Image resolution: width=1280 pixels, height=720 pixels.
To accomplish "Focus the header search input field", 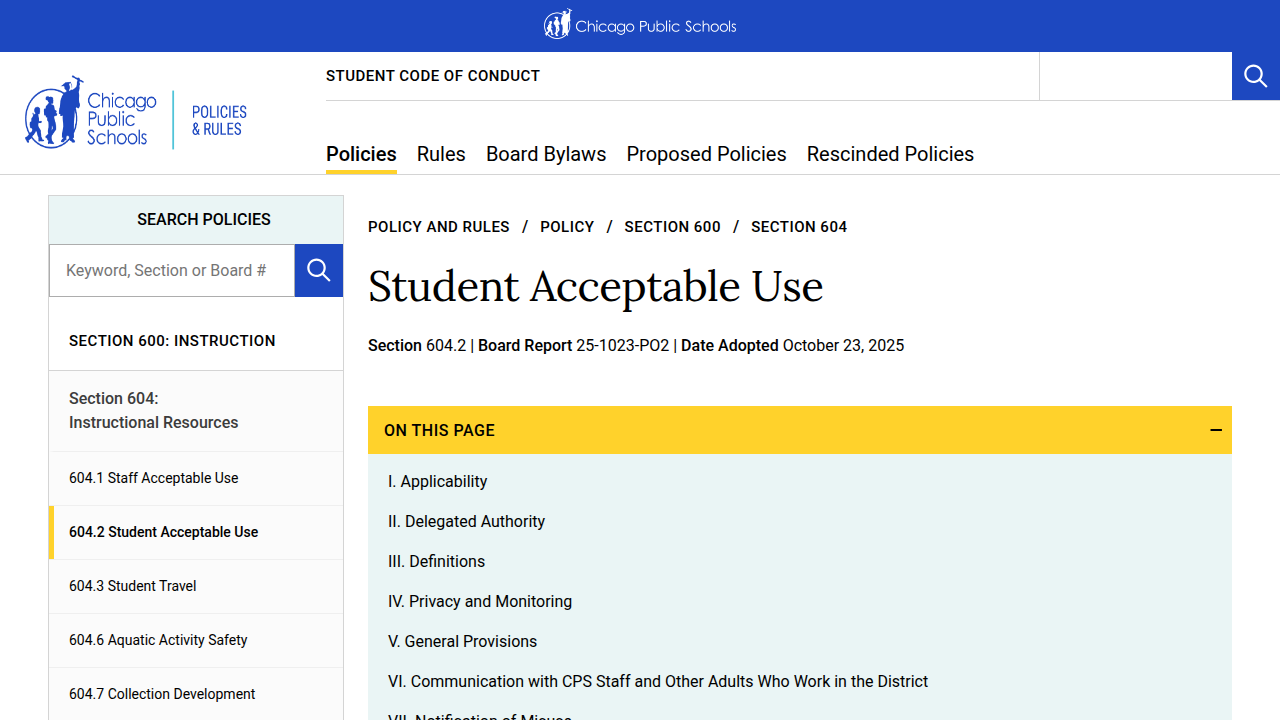I will pyautogui.click(x=1135, y=76).
